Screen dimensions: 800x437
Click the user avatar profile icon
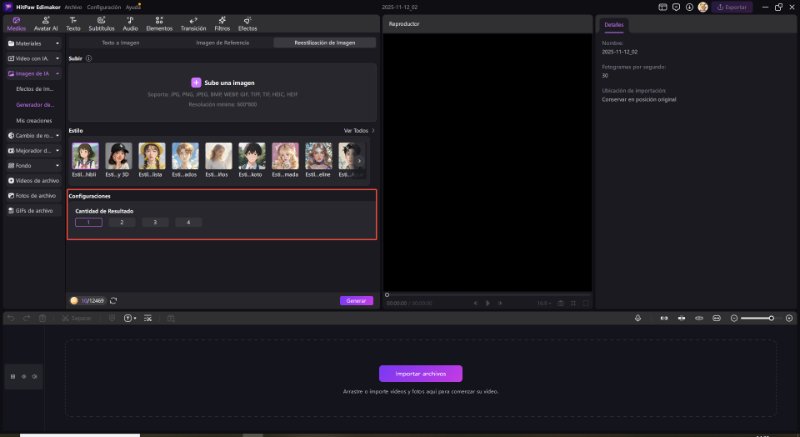(703, 7)
